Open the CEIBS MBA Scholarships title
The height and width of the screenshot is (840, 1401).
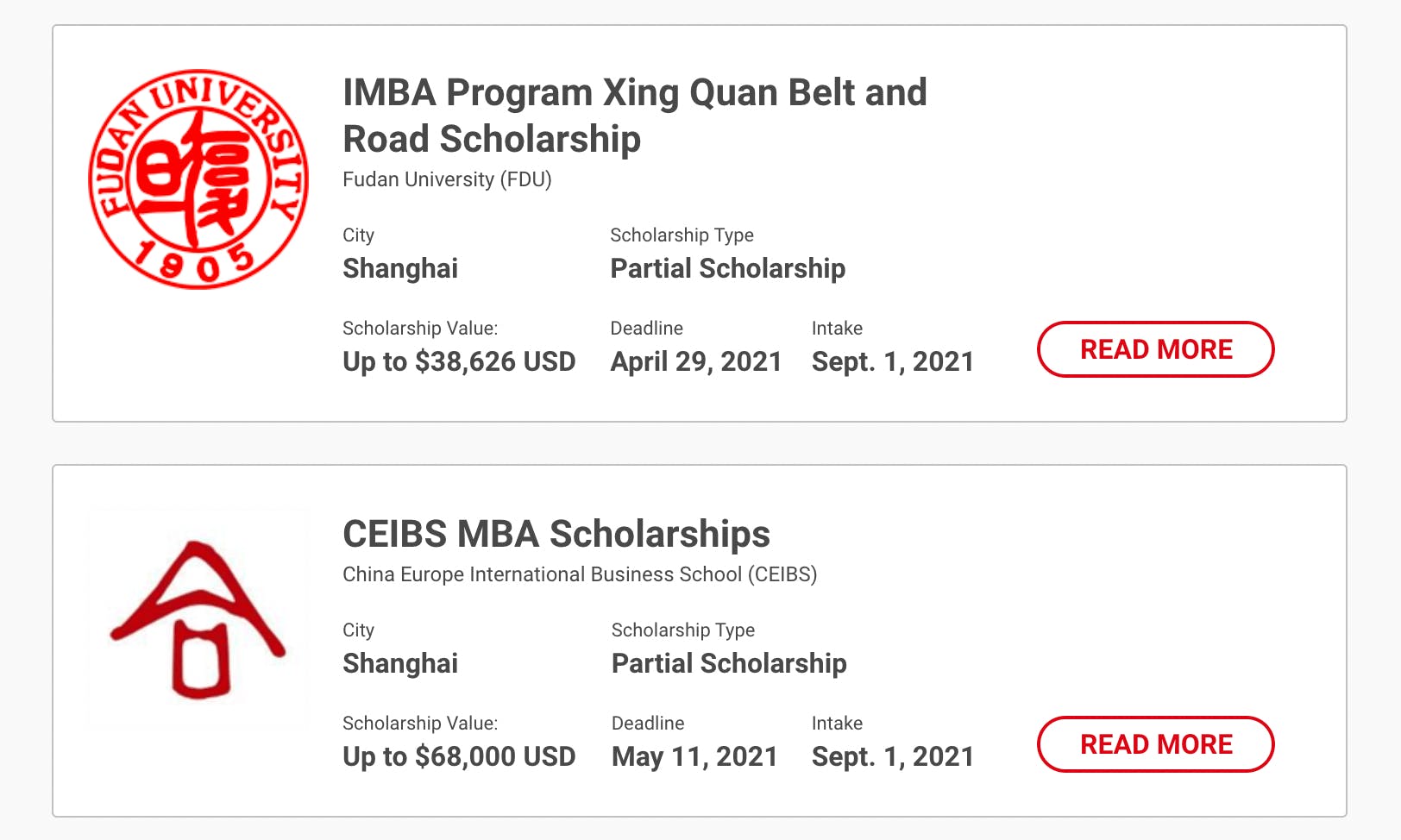point(556,534)
